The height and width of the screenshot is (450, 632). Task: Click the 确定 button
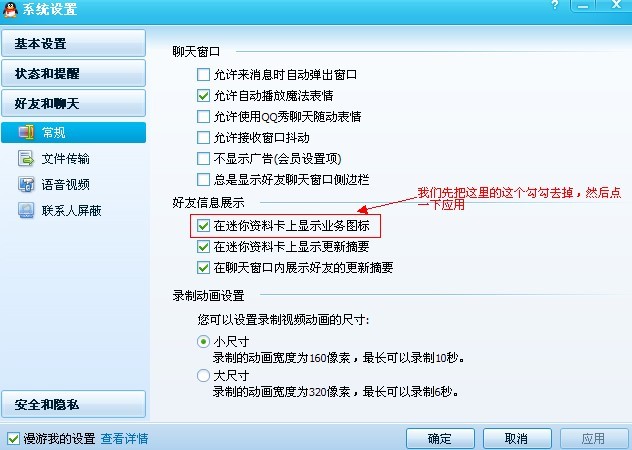[440, 438]
